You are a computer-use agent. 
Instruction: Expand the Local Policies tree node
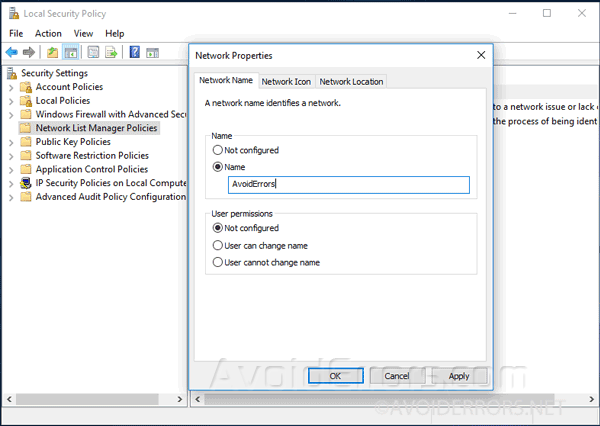11,101
